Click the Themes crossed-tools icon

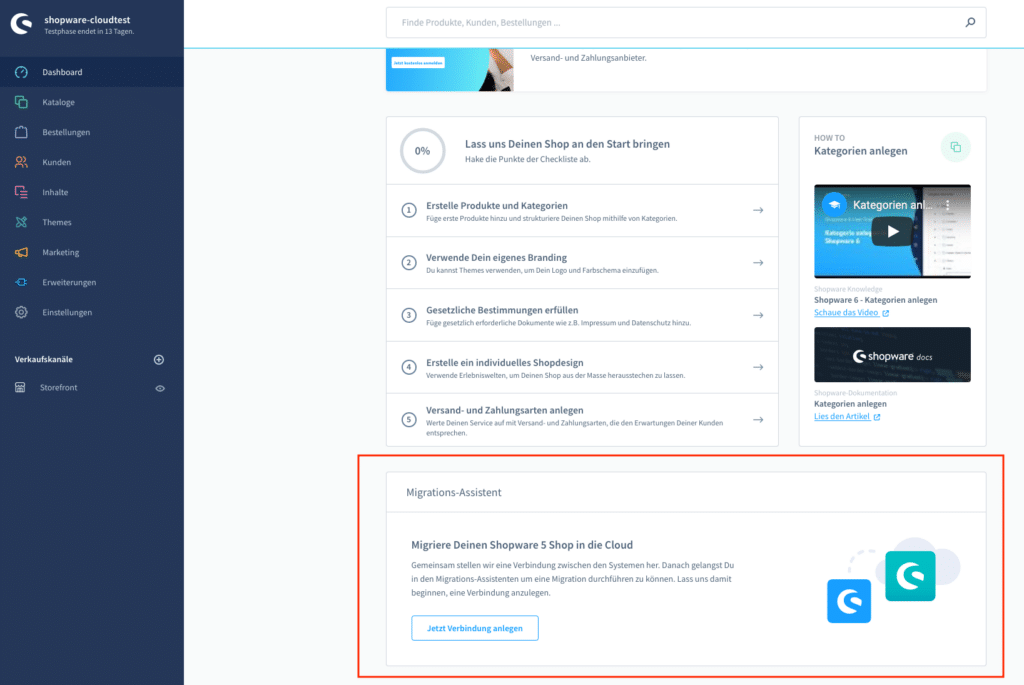(22, 222)
